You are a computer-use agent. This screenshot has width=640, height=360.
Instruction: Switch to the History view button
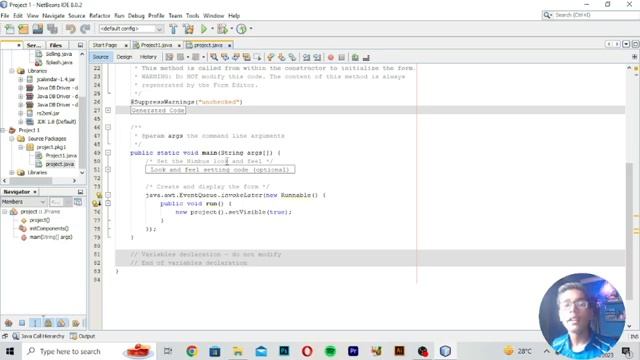[x=148, y=57]
